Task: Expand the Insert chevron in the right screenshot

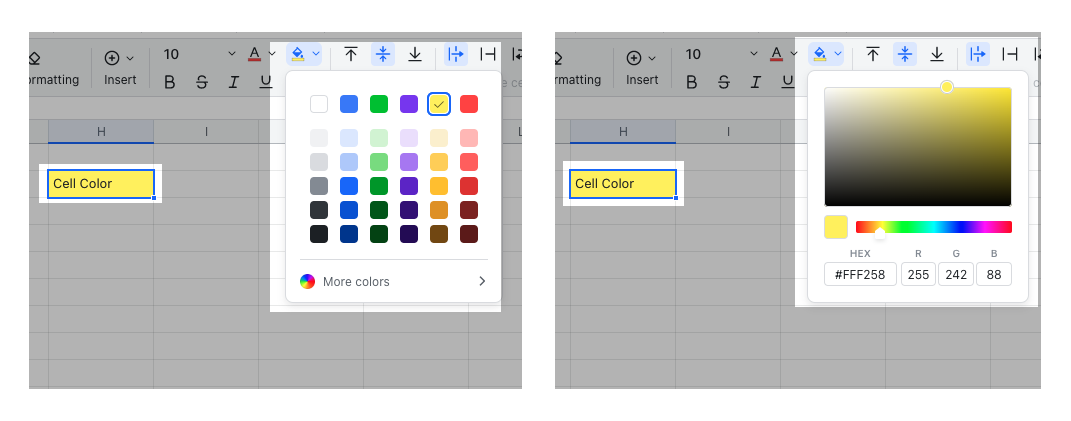Action: 652,58
